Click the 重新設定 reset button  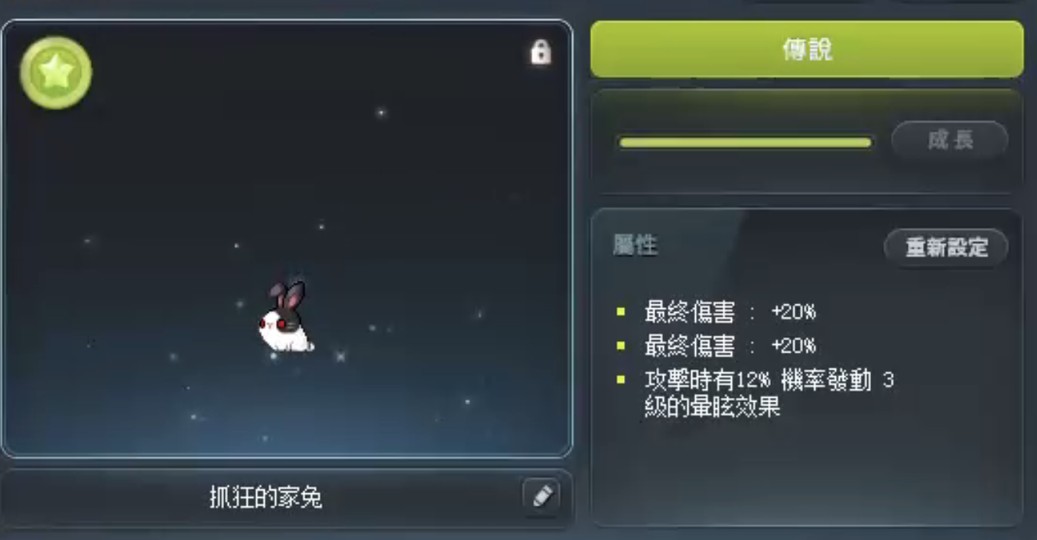coord(946,247)
